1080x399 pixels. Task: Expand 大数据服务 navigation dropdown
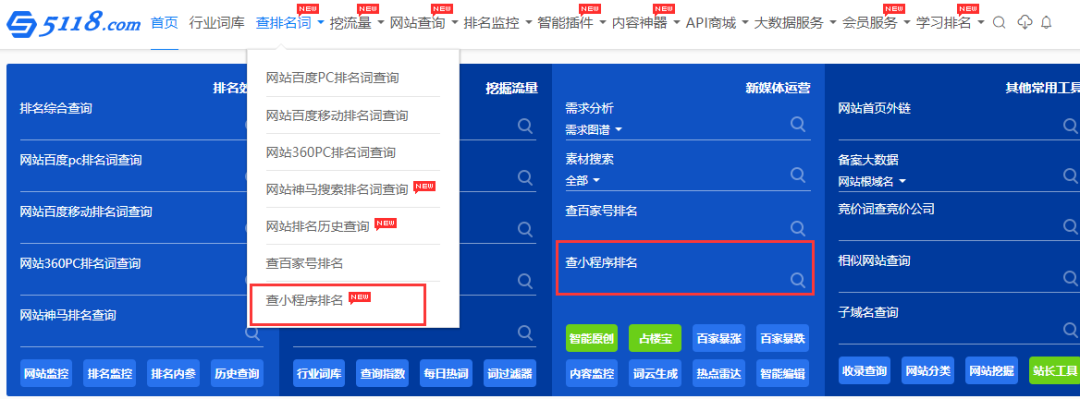click(796, 23)
